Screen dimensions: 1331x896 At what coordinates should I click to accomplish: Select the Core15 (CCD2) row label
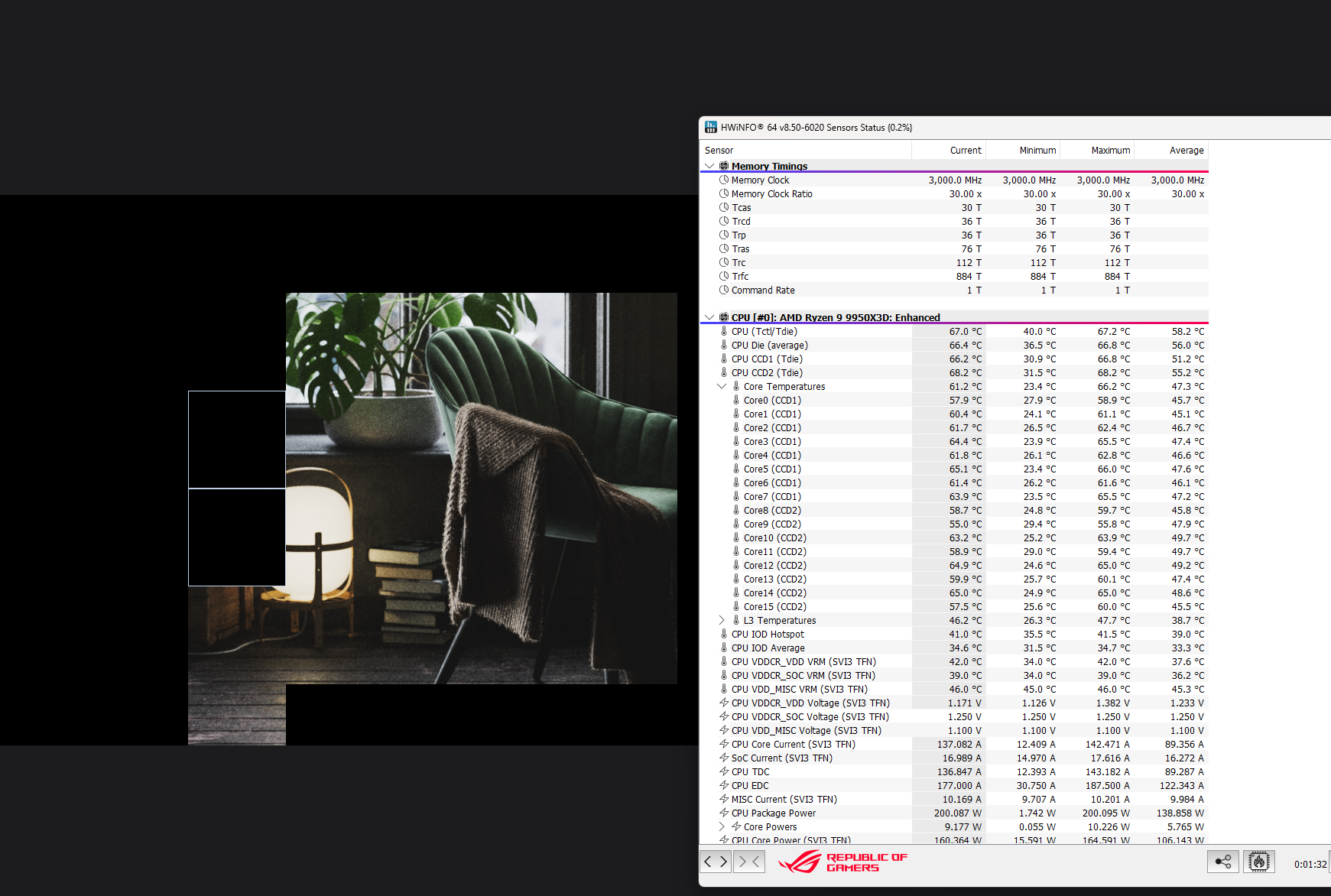(775, 606)
